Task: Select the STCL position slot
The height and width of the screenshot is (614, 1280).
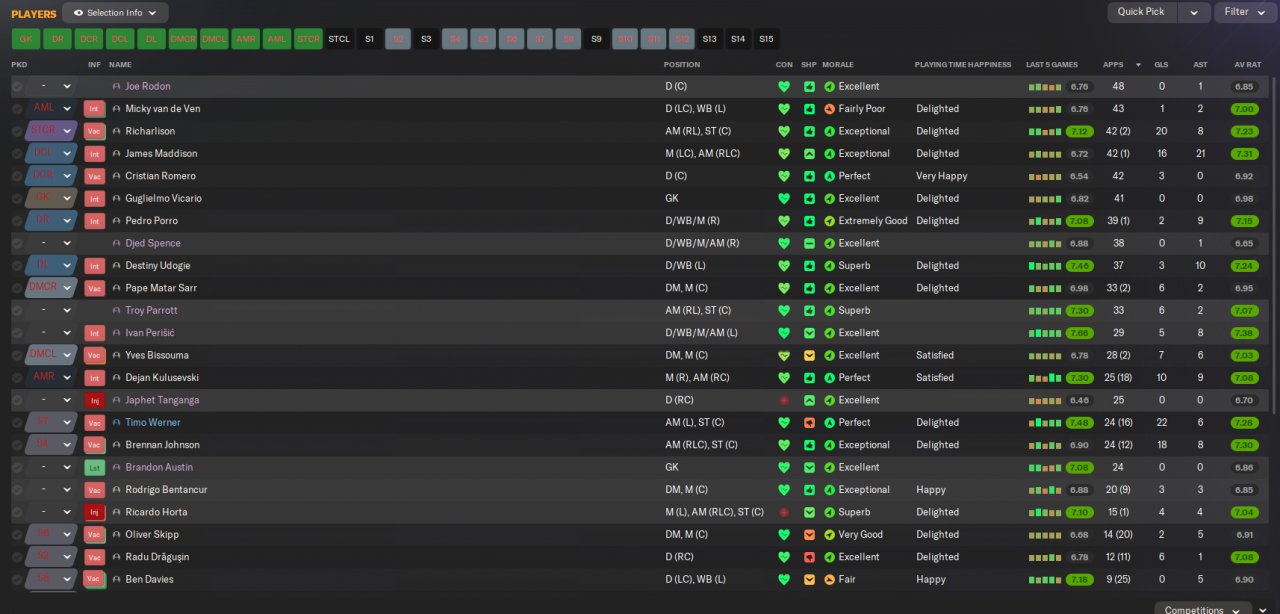Action: click(339, 39)
